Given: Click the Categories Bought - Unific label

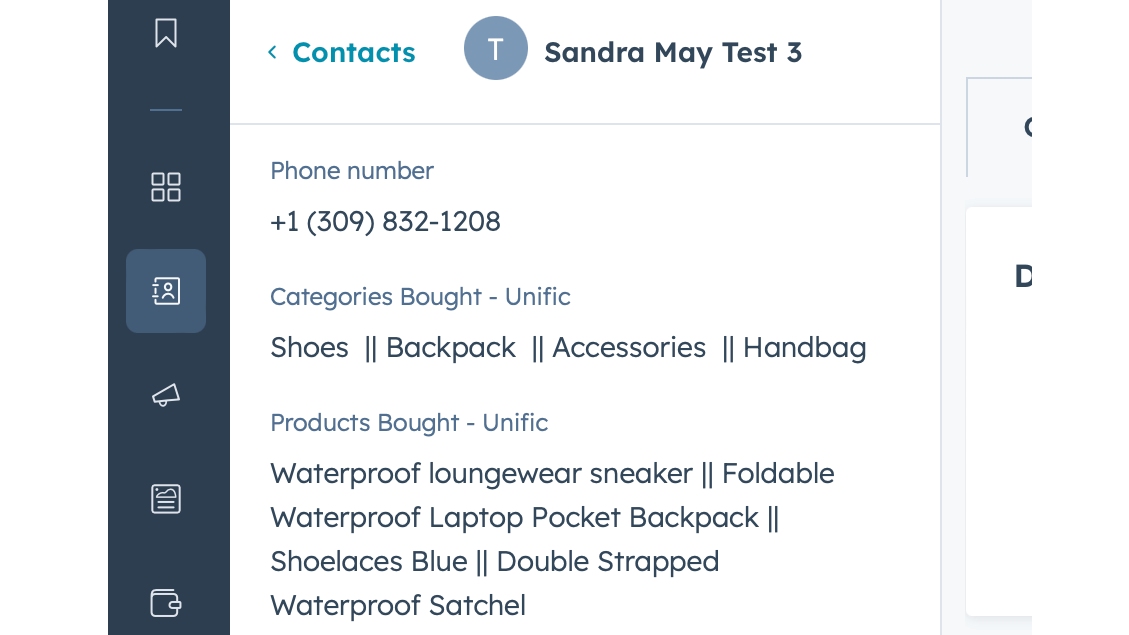Looking at the screenshot, I should point(420,297).
